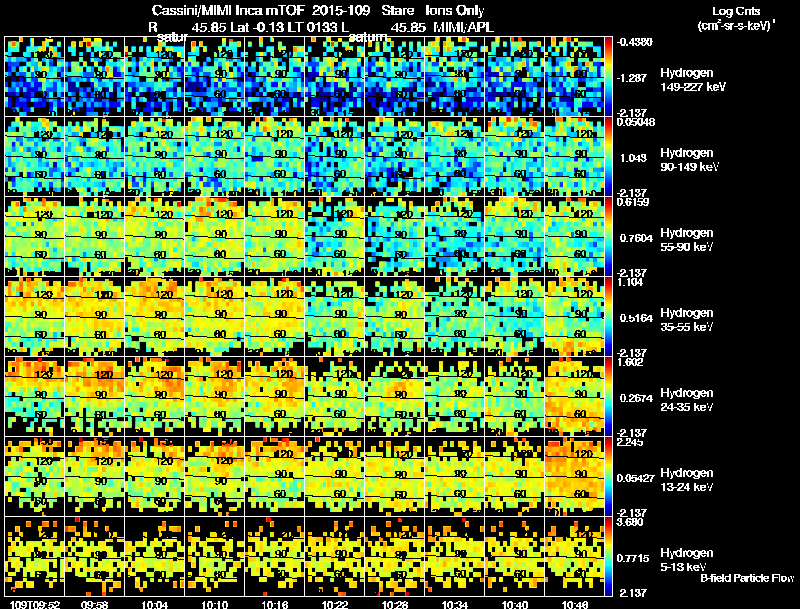Screen dimensions: 800x609
Task: Click the 109T09:52 time label
Action: coord(35,604)
